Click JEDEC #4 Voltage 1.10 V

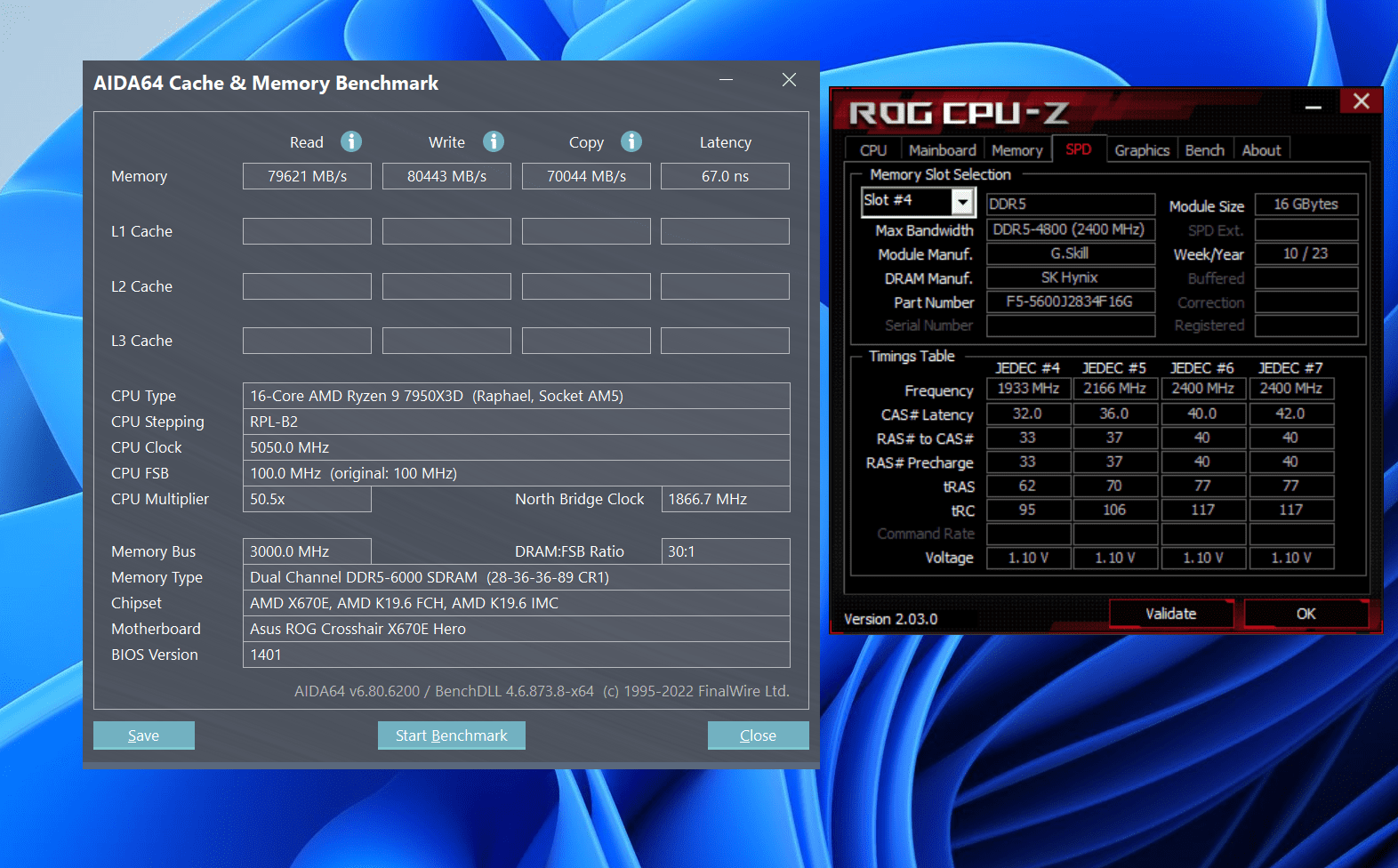point(1028,558)
